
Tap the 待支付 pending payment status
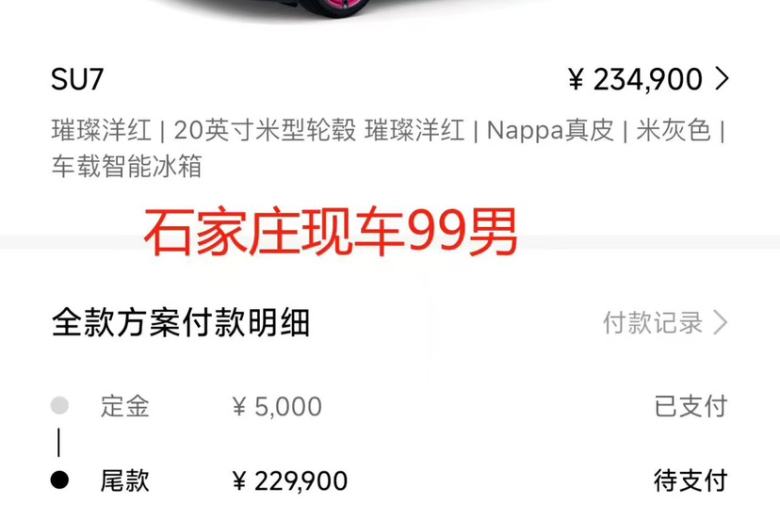coord(691,481)
